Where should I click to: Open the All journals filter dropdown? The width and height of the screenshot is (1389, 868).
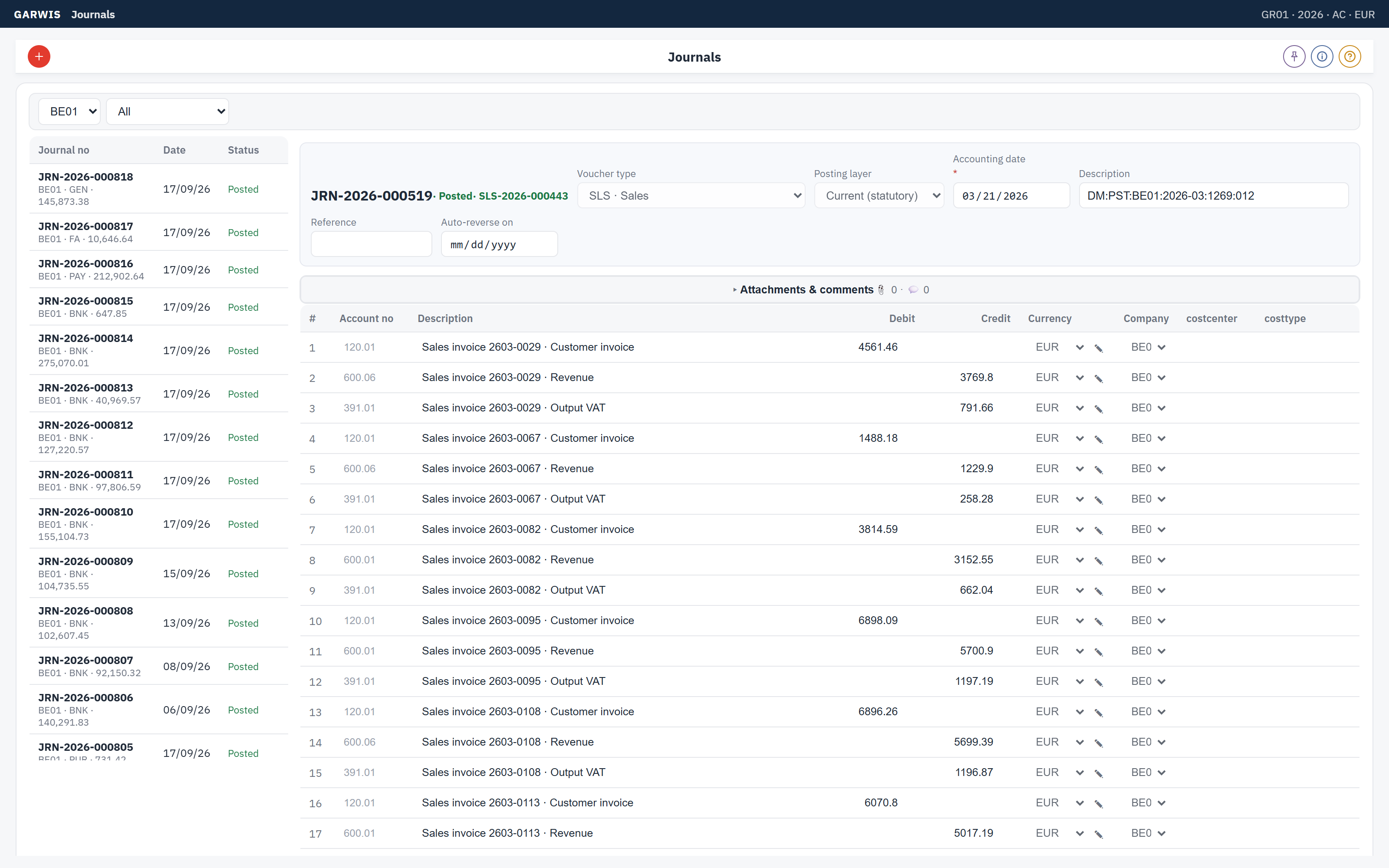[x=168, y=112]
